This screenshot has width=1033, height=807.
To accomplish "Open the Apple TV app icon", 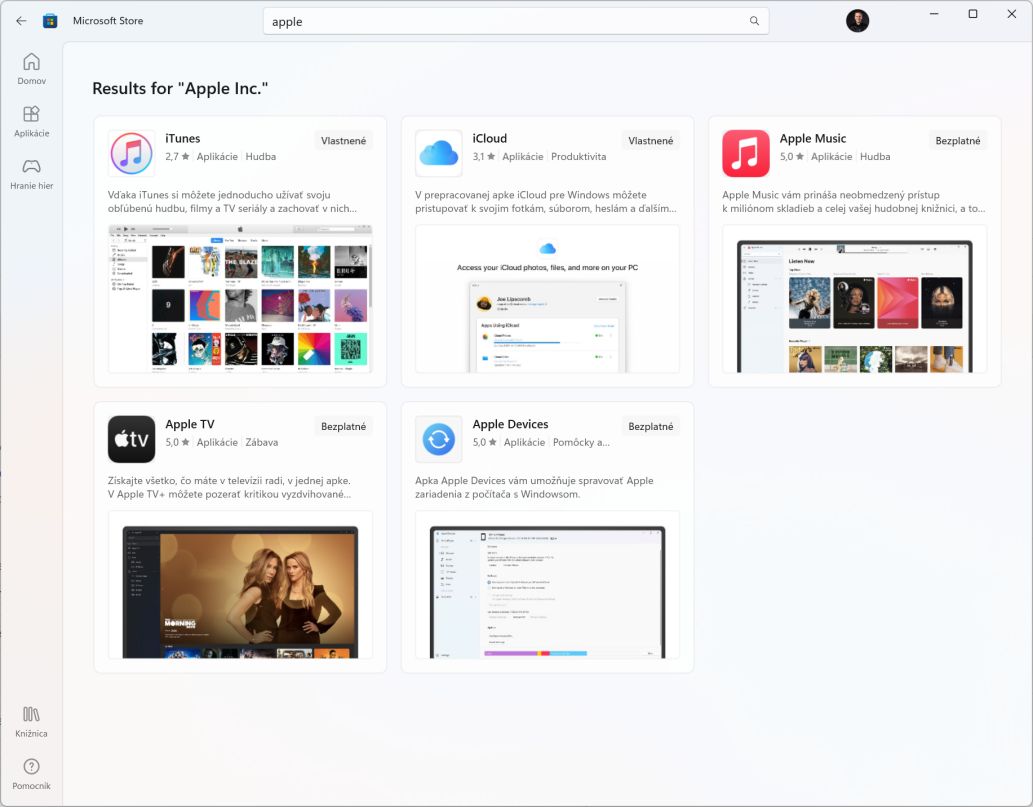I will click(131, 439).
